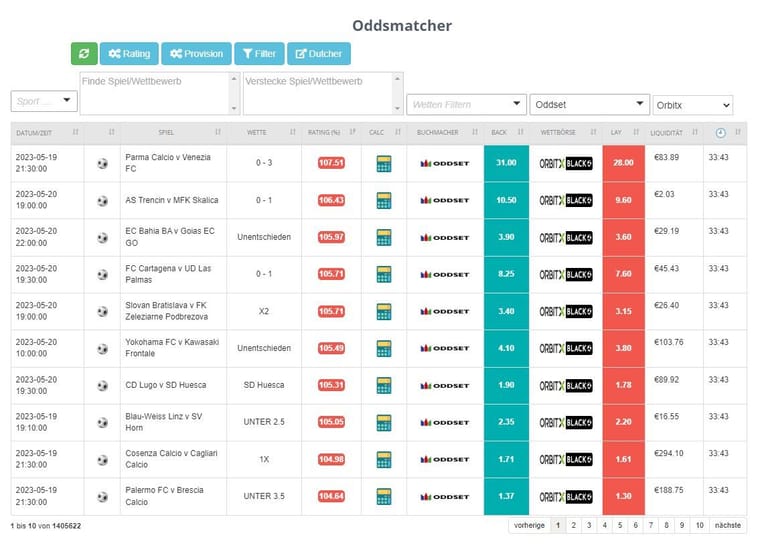This screenshot has height=560, width=760.
Task: Focus the Finde Spiel/Wettbewerb field
Action: [x=159, y=94]
